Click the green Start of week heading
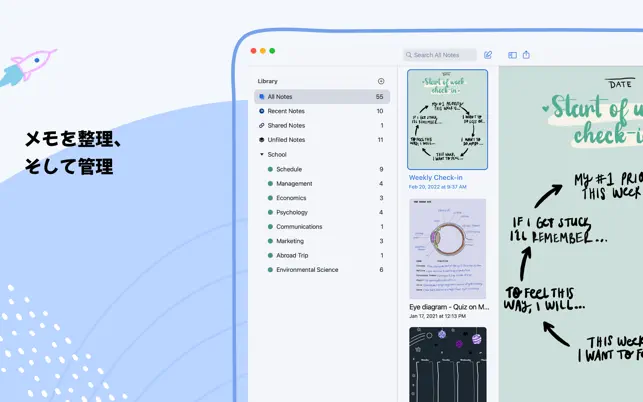The image size is (643, 402). point(593,121)
